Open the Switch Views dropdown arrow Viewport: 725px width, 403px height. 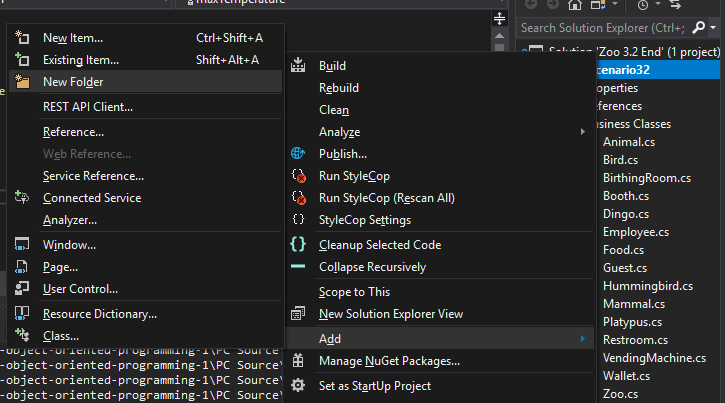click(x=614, y=4)
